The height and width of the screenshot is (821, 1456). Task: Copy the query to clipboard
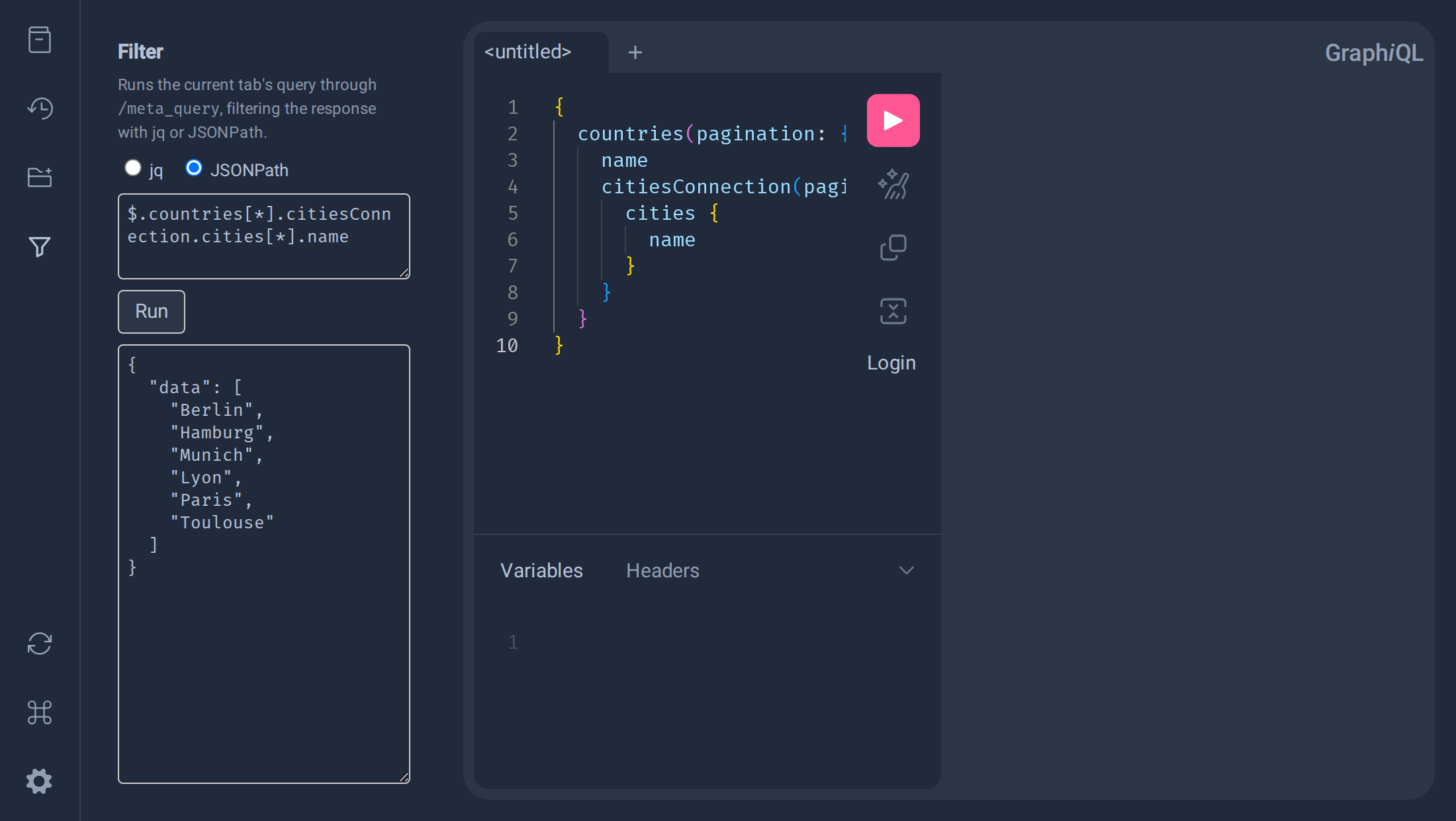point(893,248)
